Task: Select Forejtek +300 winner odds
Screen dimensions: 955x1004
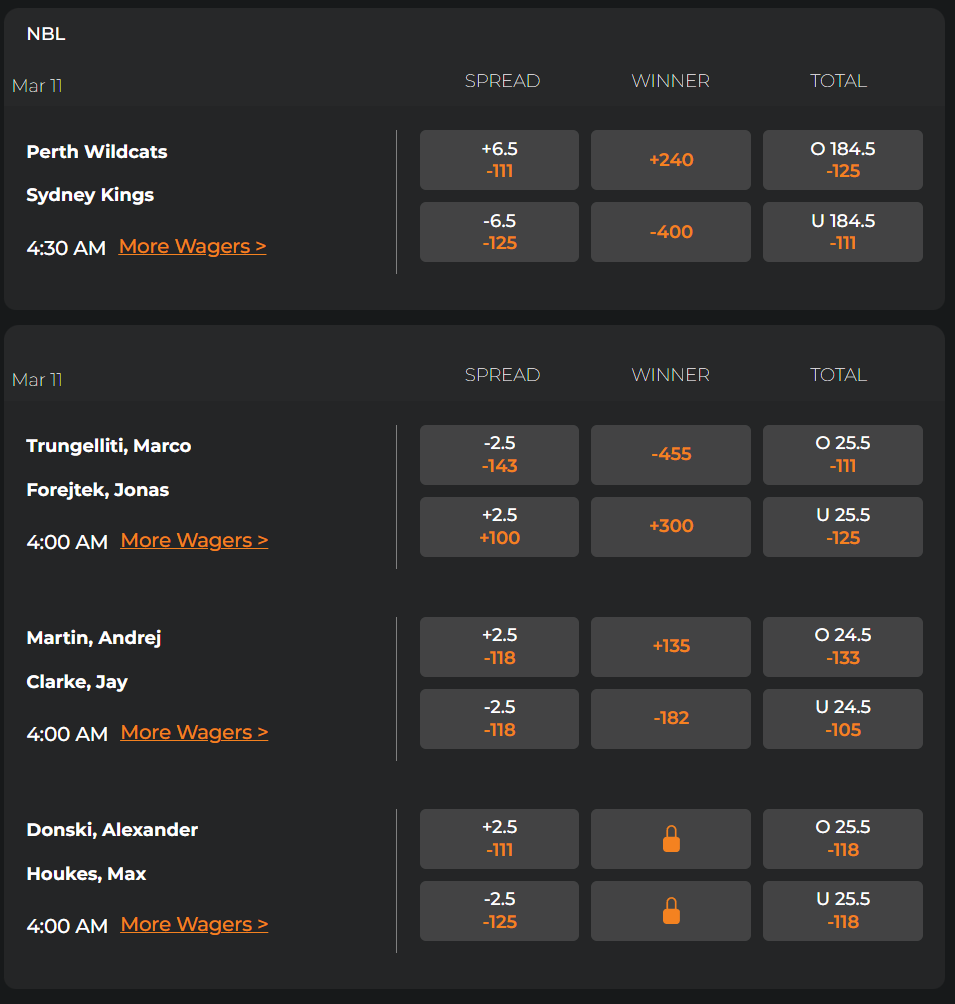Action: (670, 526)
